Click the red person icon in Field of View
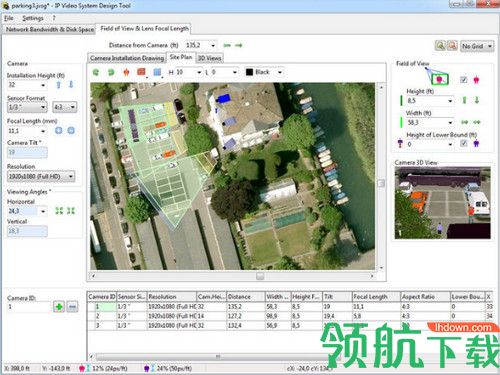The height and width of the screenshot is (375, 500). pyautogui.click(x=476, y=80)
